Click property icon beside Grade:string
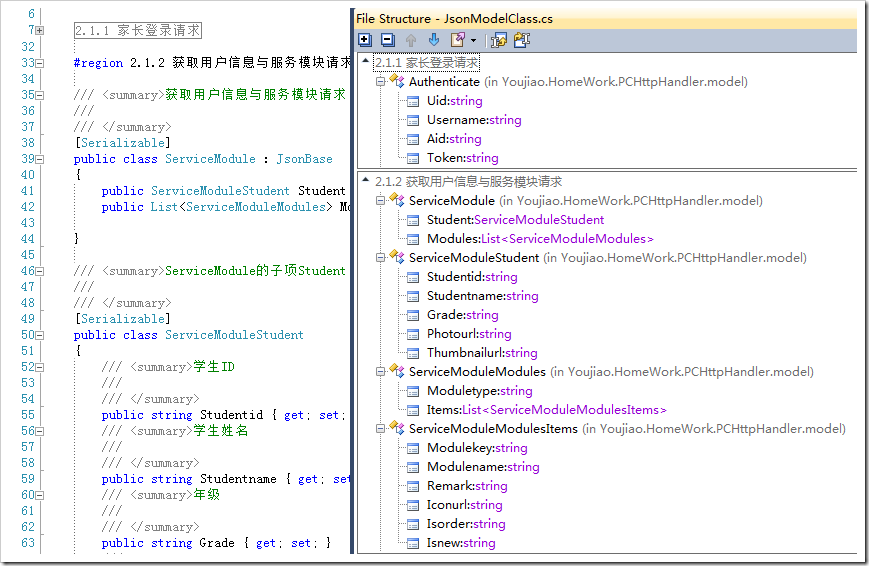Image resolution: width=869 pixels, height=566 pixels. [413, 315]
